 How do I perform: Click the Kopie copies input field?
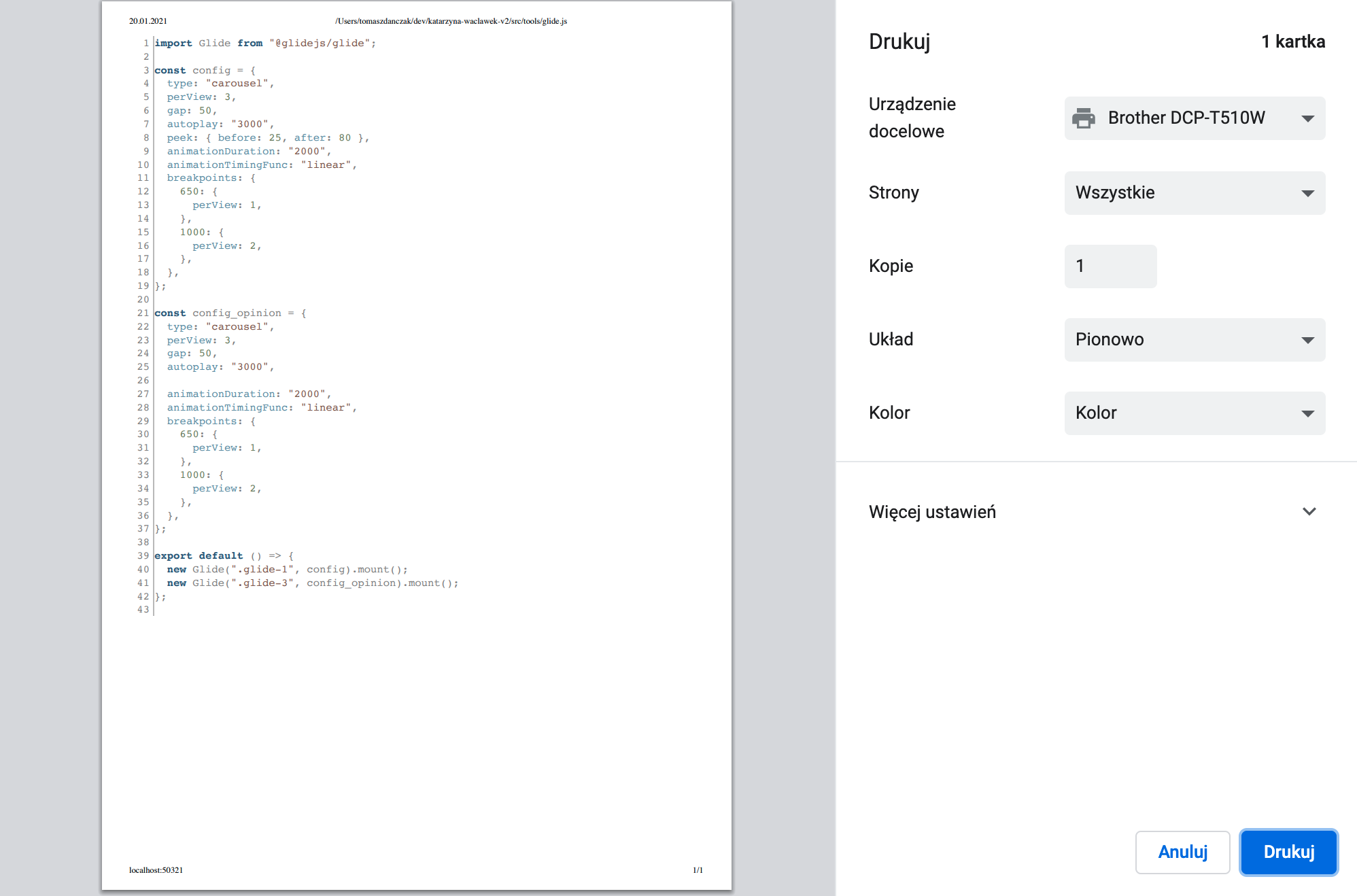tap(1110, 266)
